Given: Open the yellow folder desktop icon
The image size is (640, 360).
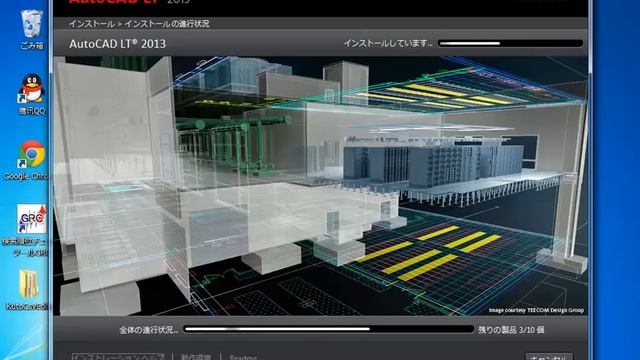Looking at the screenshot, I should [28, 289].
